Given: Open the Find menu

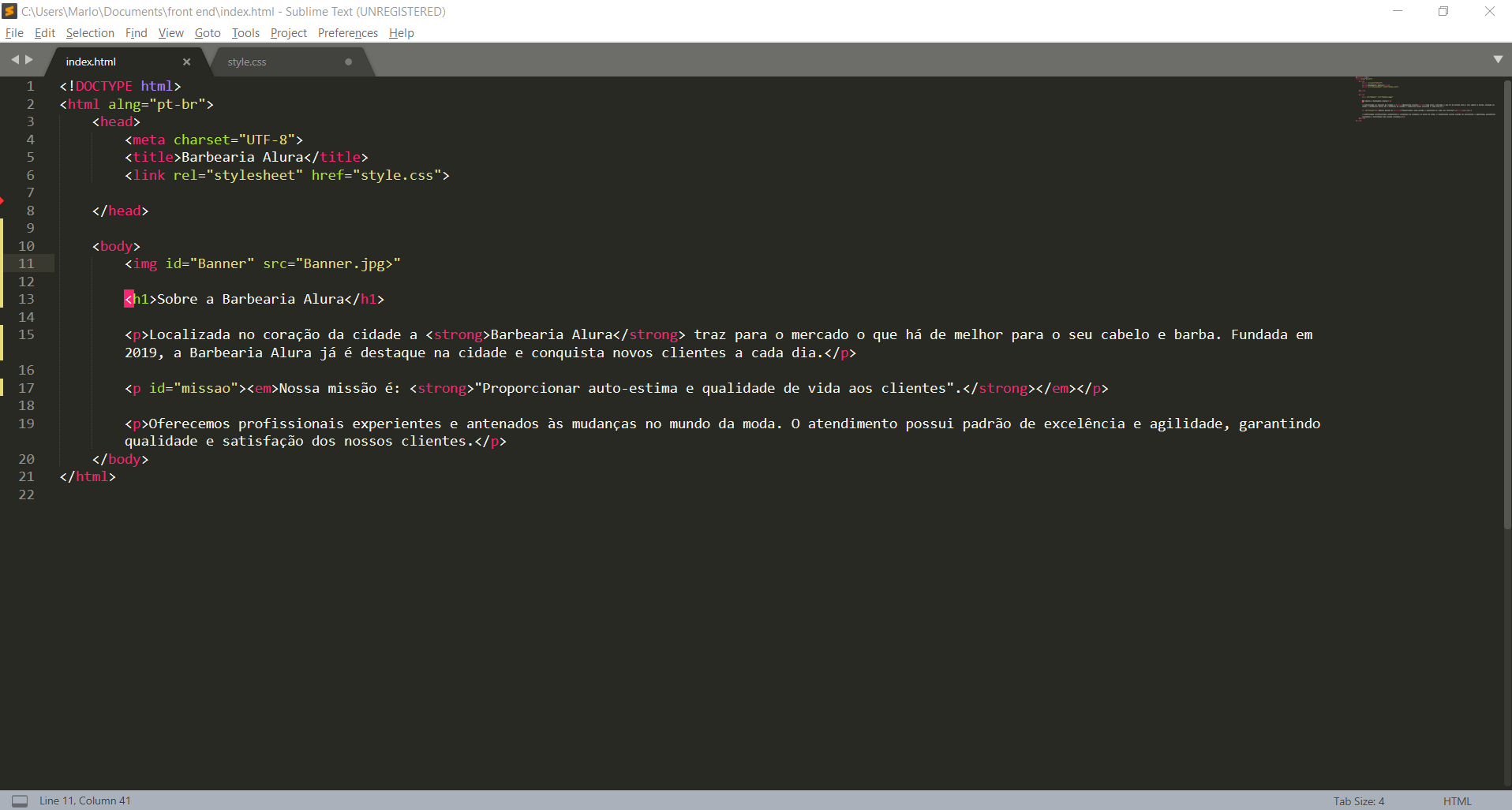Looking at the screenshot, I should (136, 33).
